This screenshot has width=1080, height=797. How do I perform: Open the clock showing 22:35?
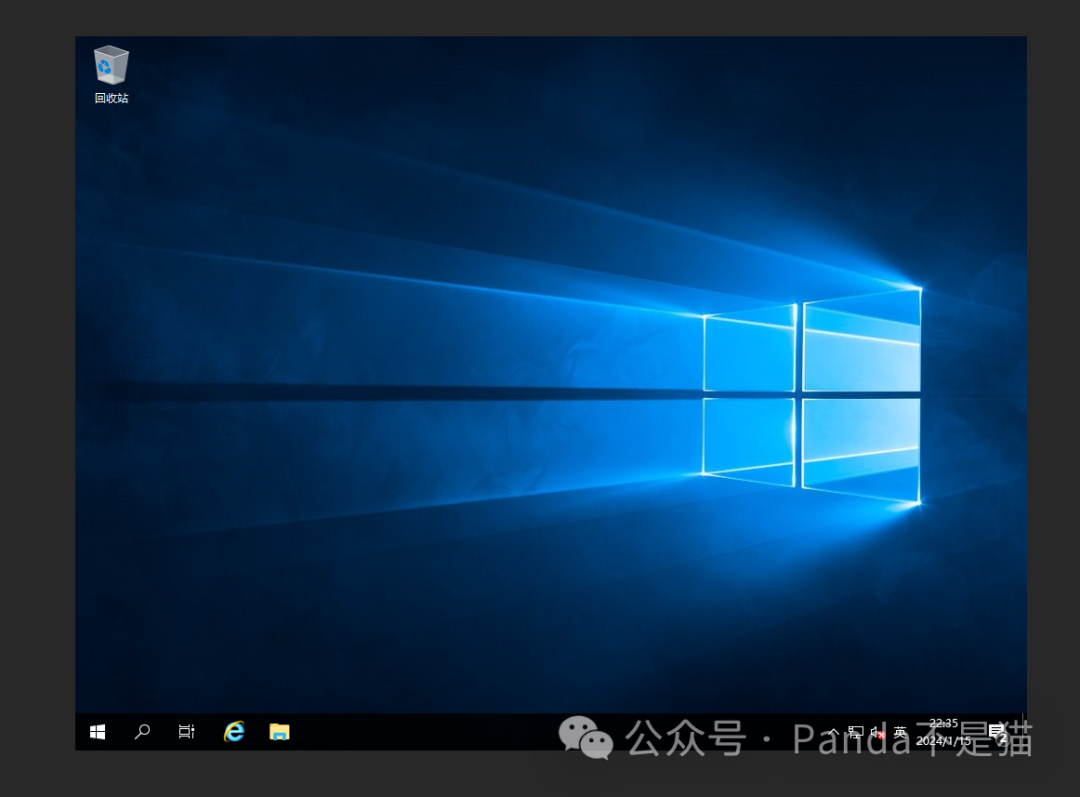(x=943, y=732)
